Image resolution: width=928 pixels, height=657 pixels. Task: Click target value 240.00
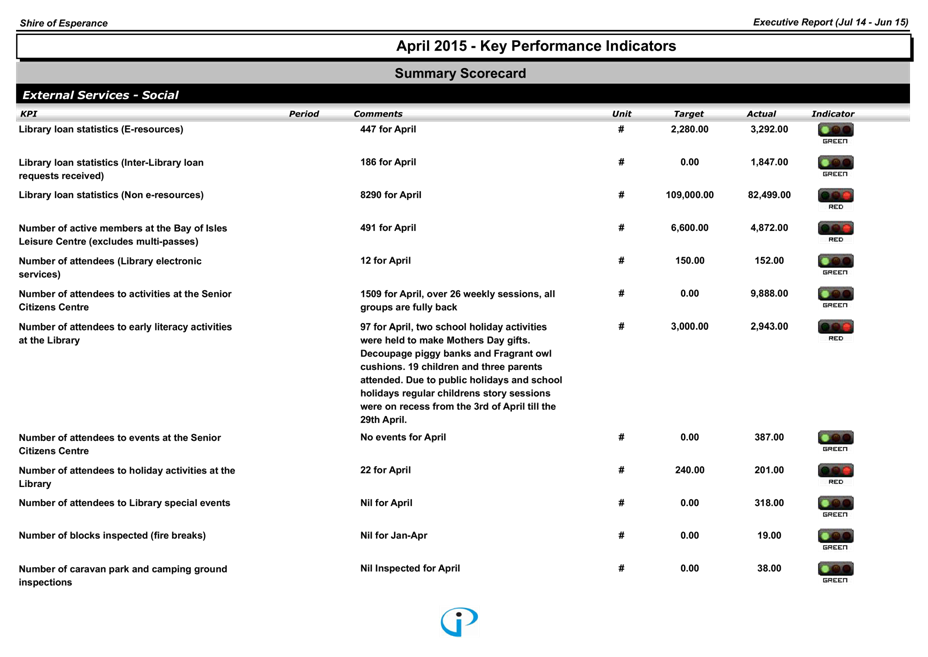(689, 470)
